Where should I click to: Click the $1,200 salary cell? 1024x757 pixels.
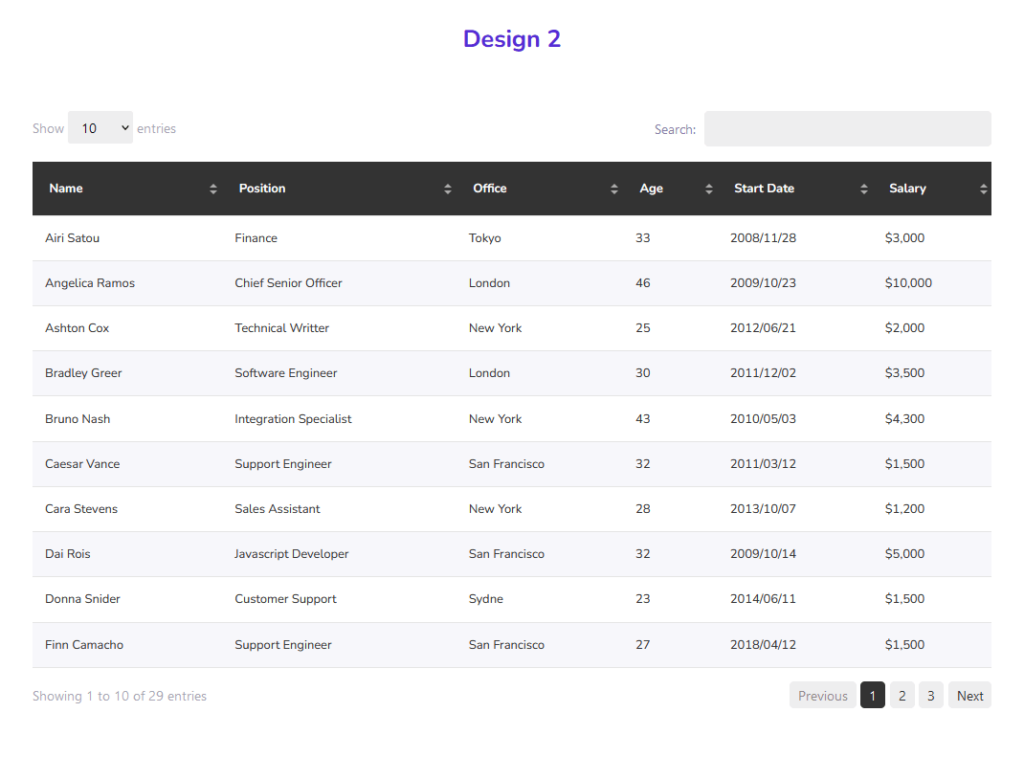[904, 509]
